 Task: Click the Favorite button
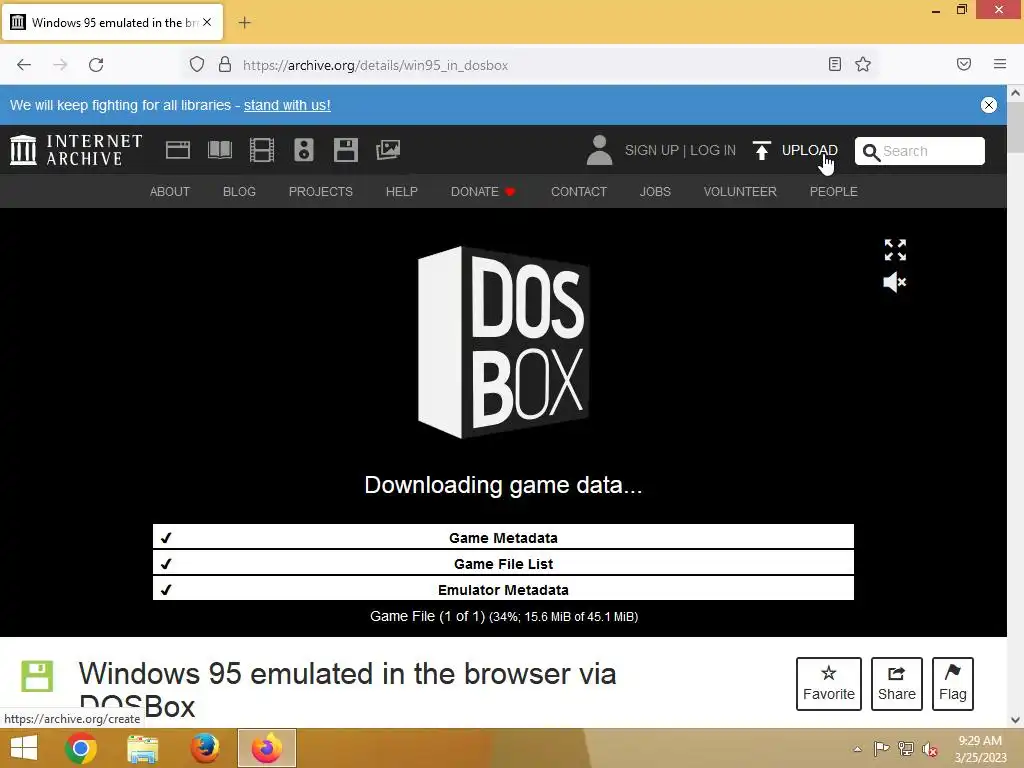coord(829,684)
